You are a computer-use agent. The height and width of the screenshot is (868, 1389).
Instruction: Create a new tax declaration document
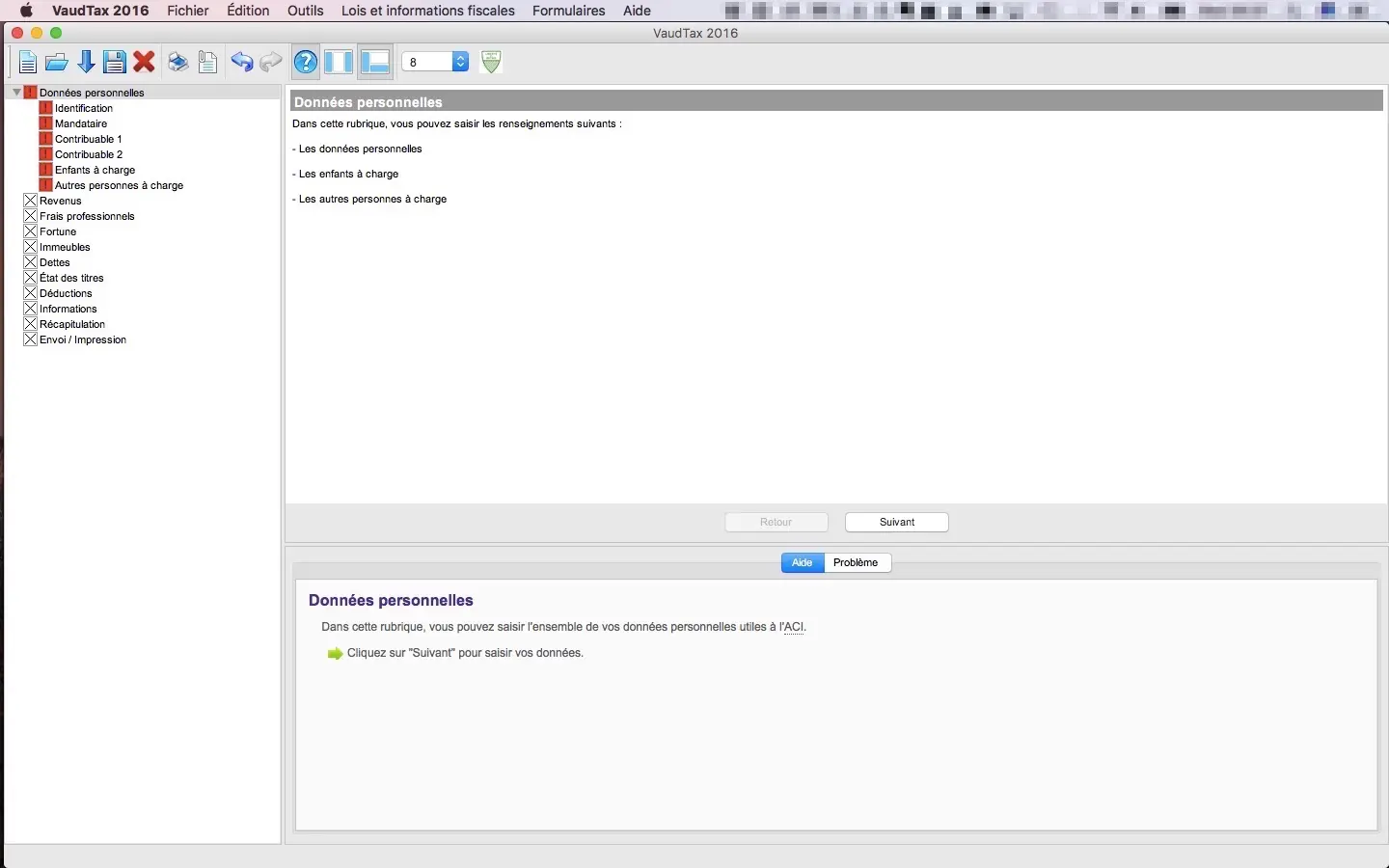[27, 63]
